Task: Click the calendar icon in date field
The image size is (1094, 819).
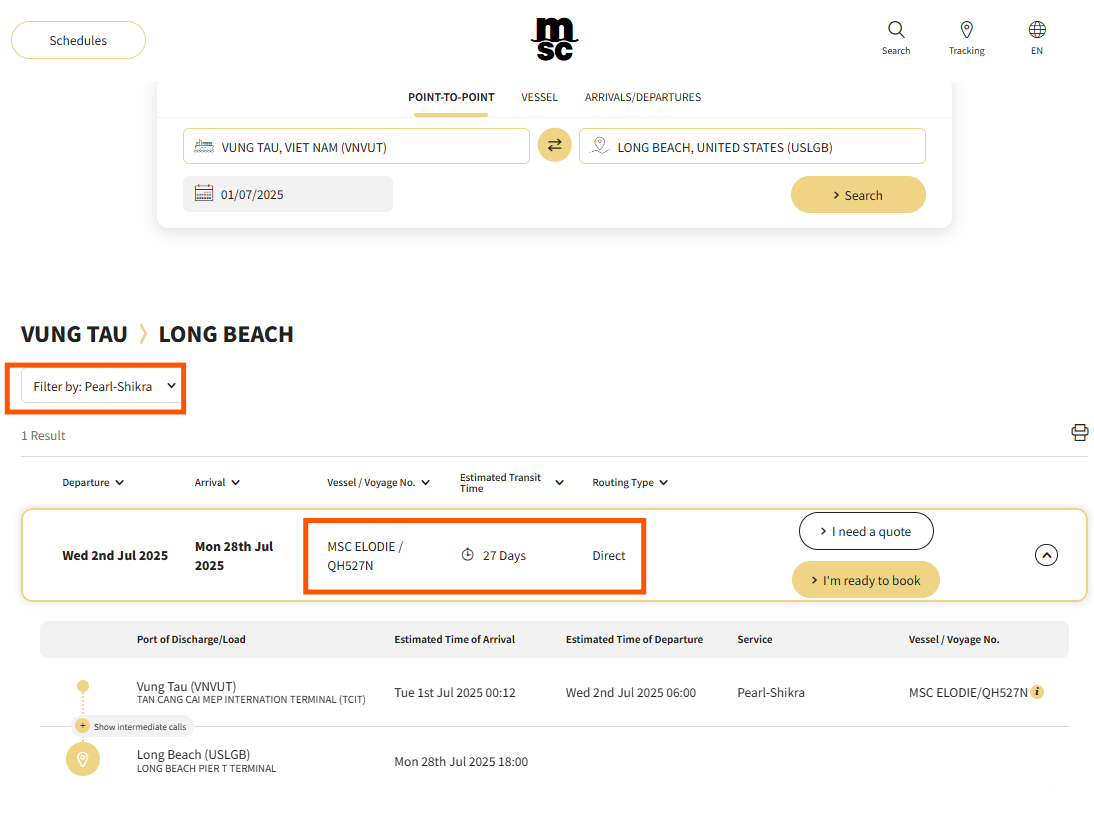Action: tap(203, 194)
